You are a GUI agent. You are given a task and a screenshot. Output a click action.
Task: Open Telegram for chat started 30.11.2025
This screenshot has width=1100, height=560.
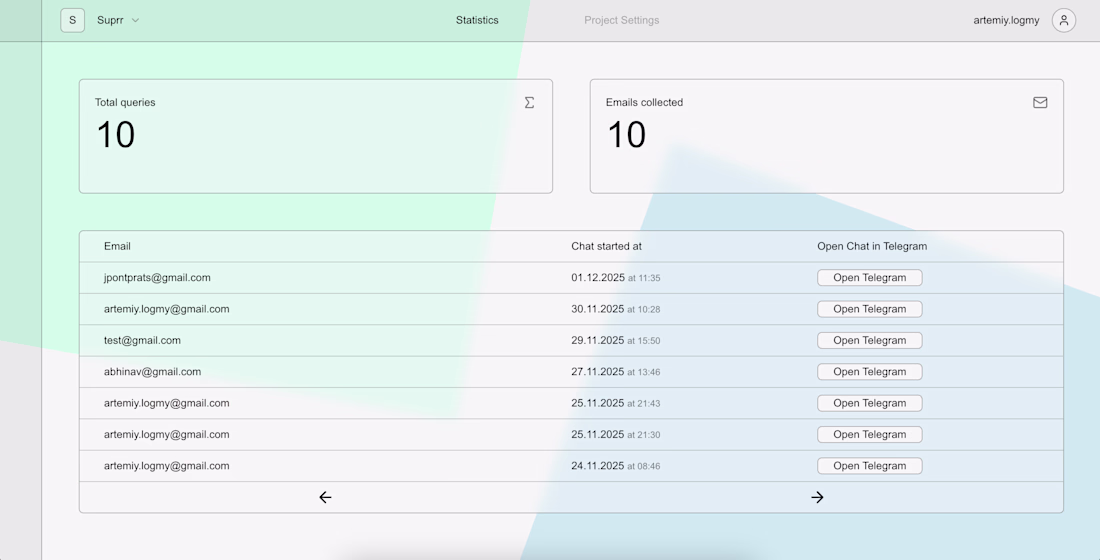pos(869,309)
